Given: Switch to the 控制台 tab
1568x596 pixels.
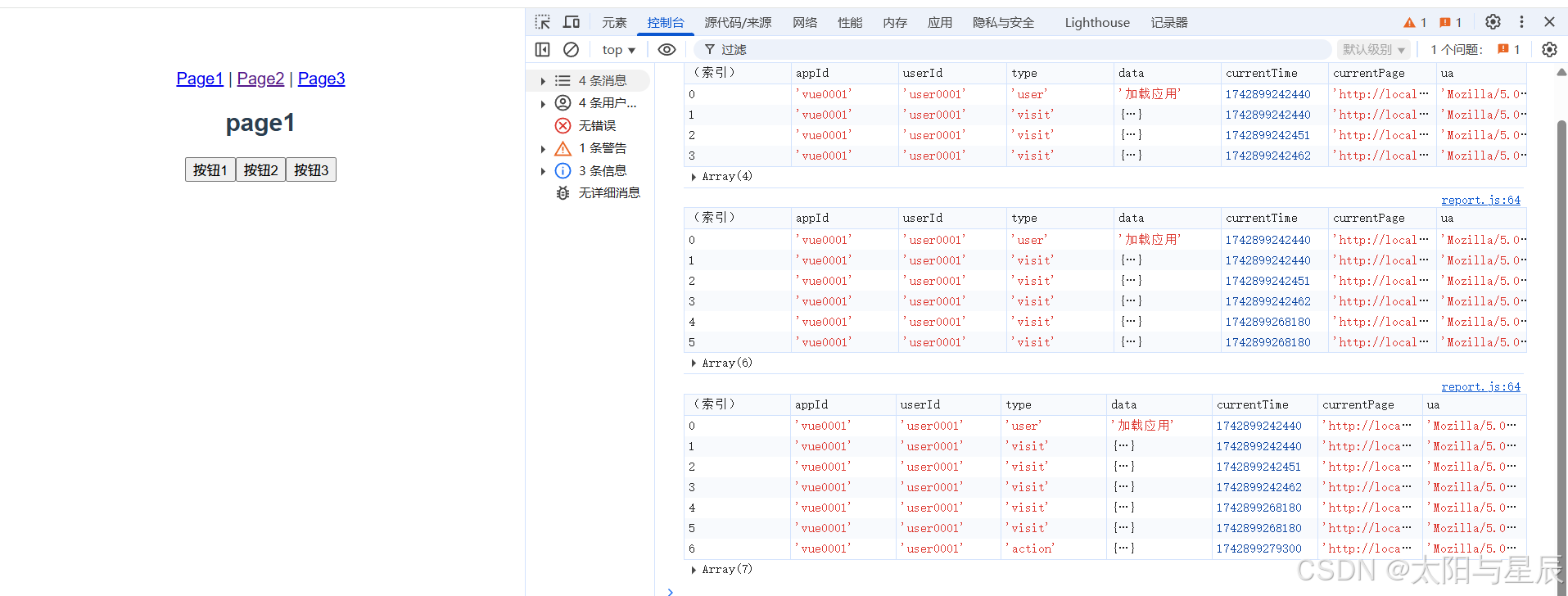Looking at the screenshot, I should point(666,22).
